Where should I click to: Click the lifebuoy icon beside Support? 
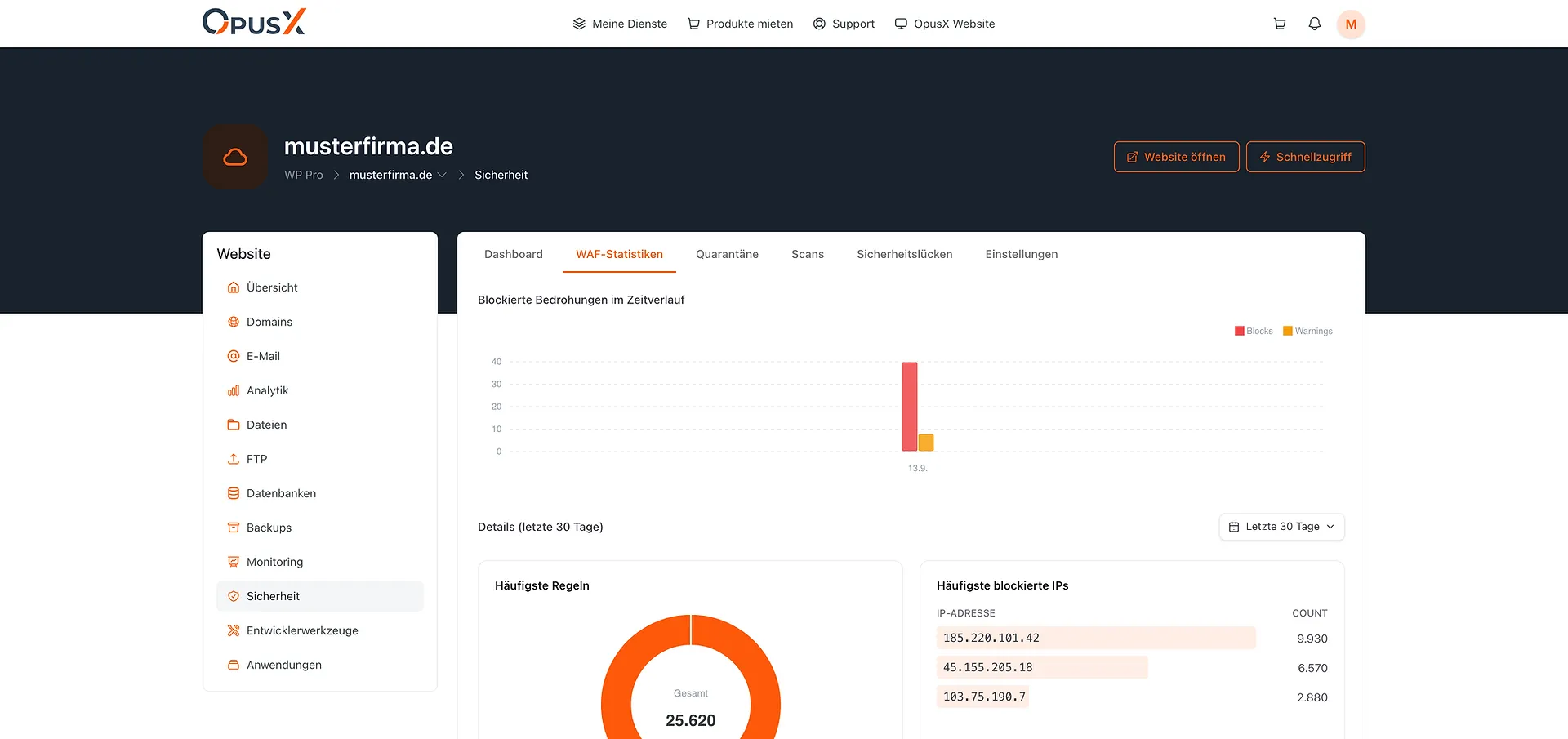point(819,24)
